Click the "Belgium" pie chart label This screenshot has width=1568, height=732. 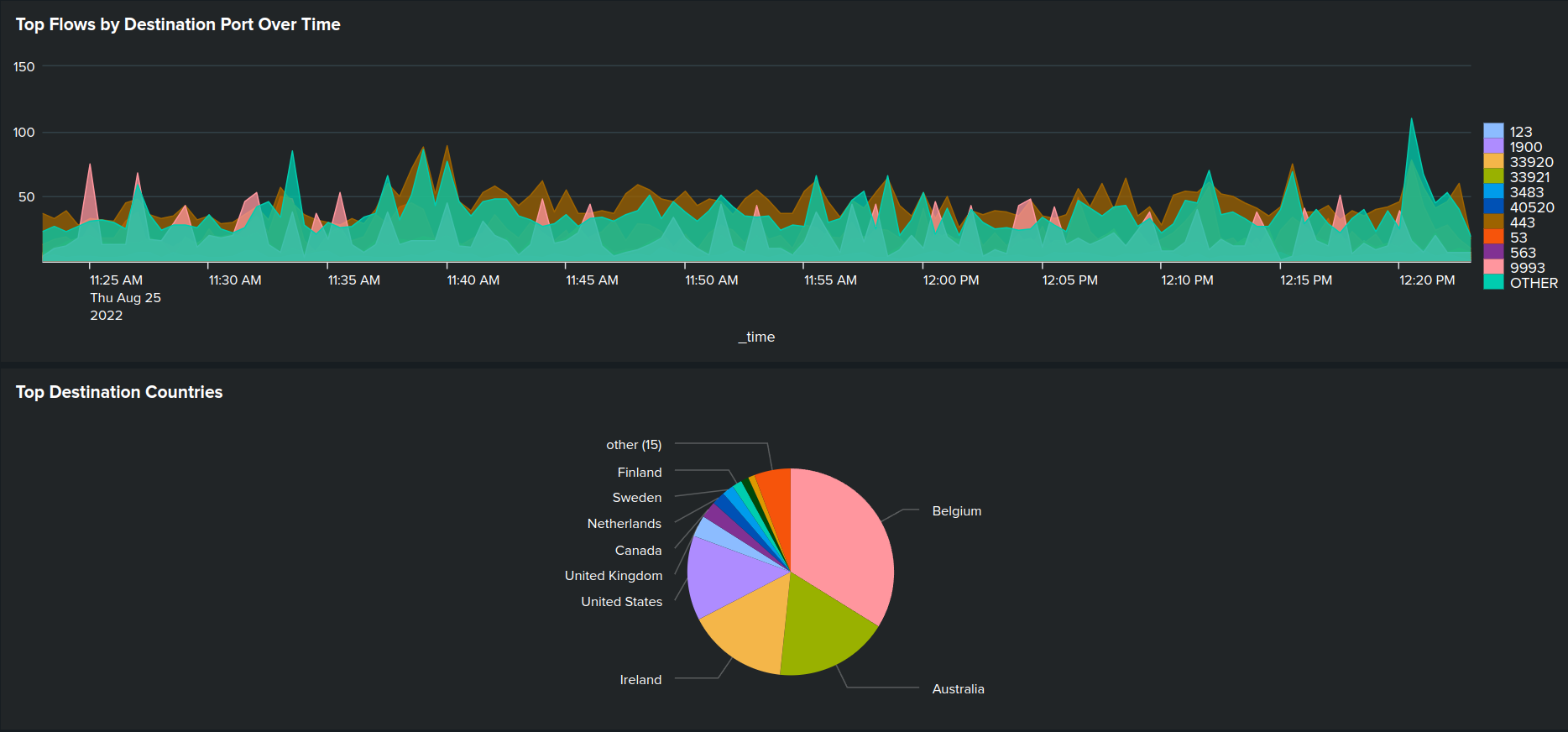pos(957,511)
